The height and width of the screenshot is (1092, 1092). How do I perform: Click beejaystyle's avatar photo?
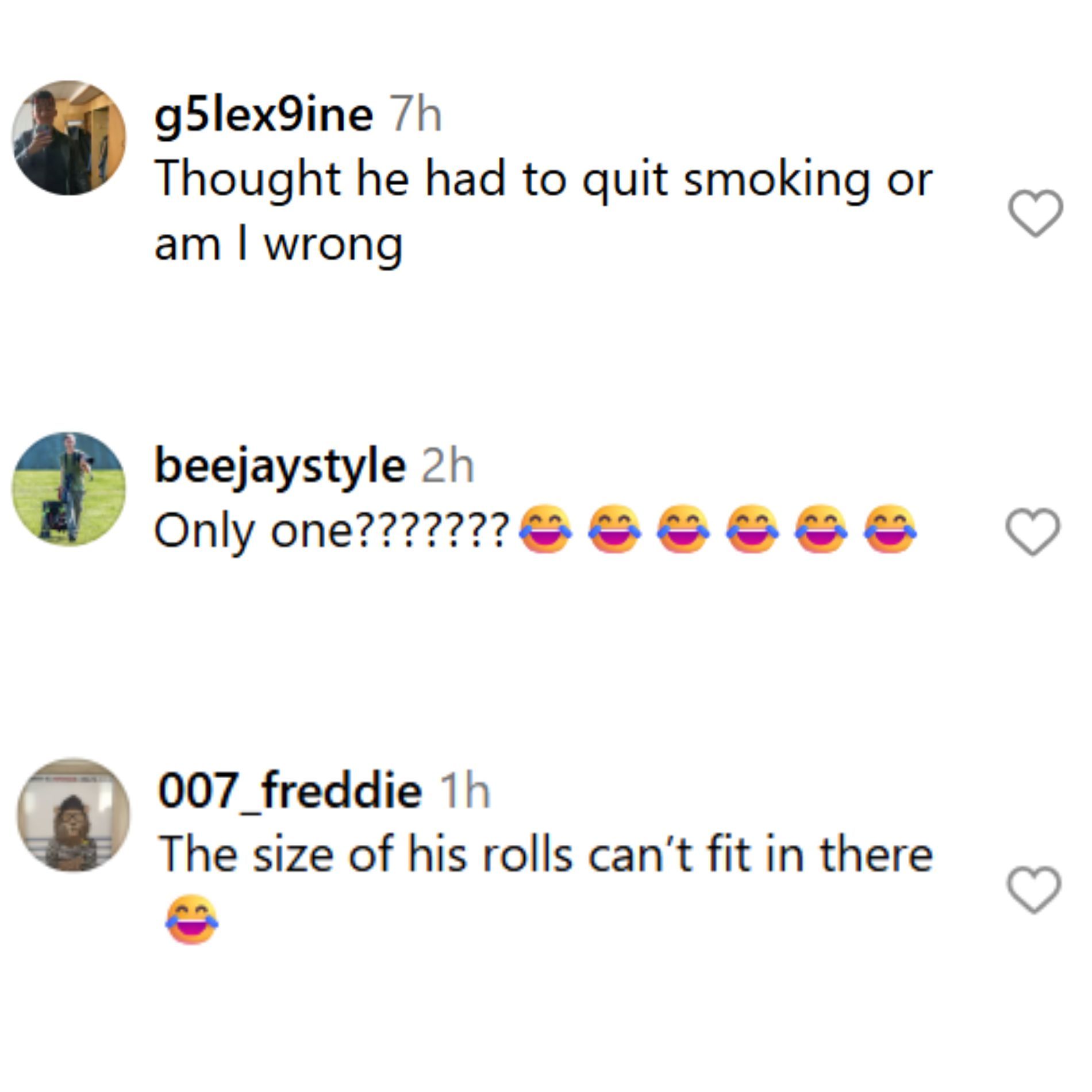(69, 489)
